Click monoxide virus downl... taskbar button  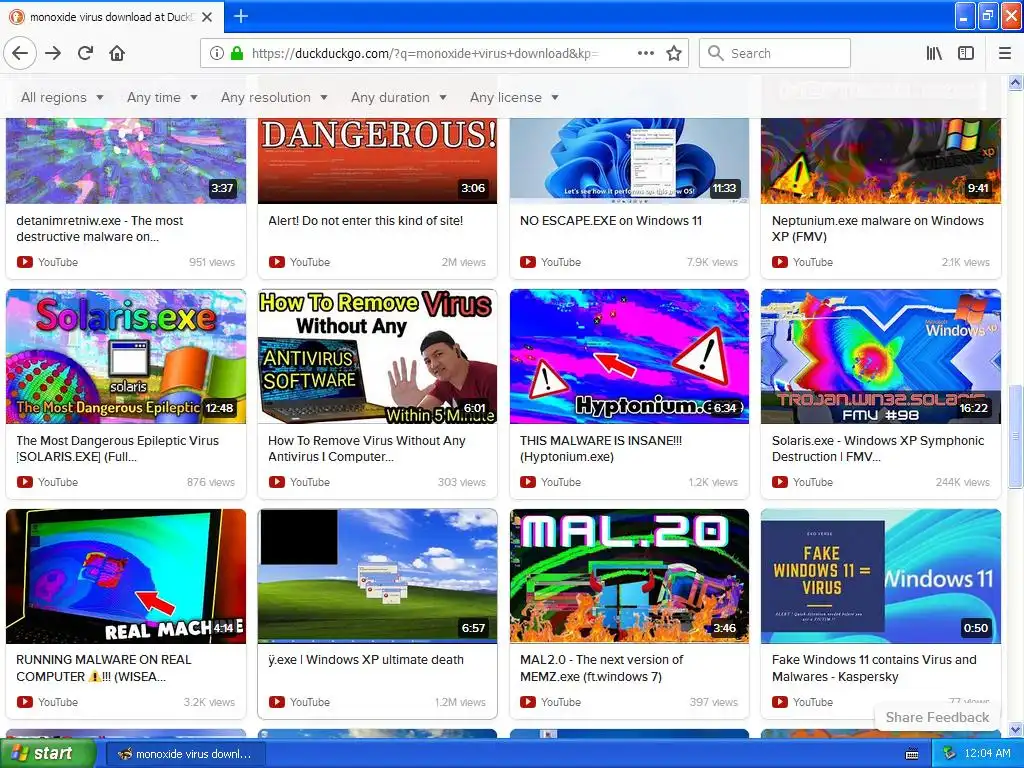coord(185,754)
